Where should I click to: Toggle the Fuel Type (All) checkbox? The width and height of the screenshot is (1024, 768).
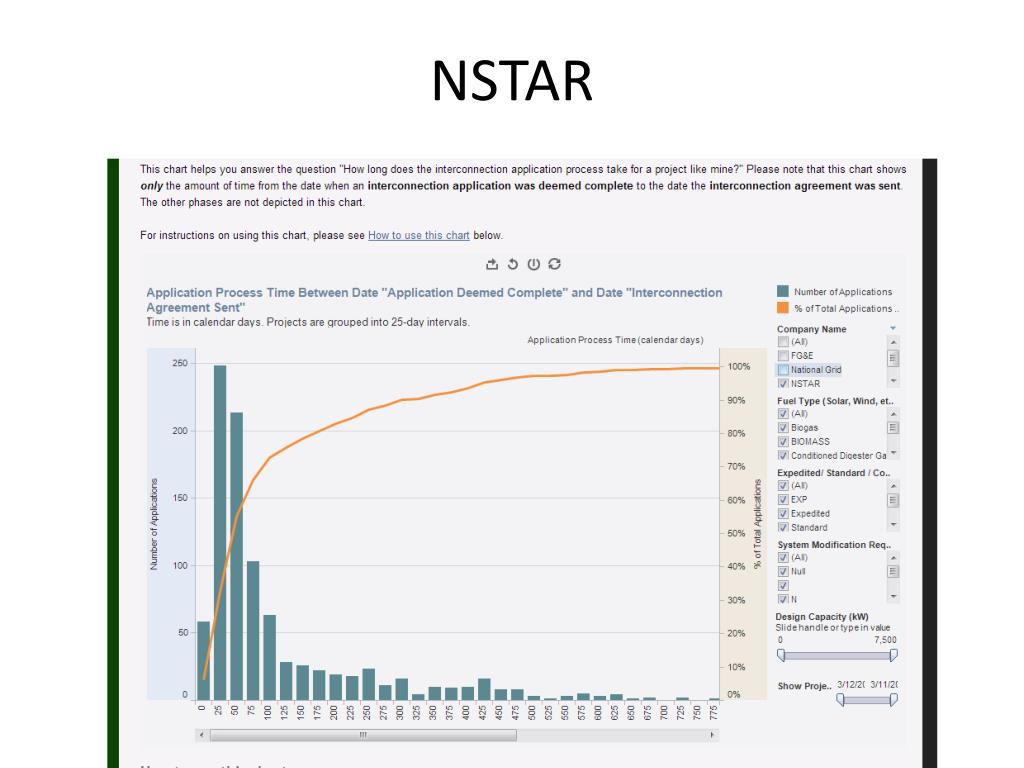click(x=783, y=413)
